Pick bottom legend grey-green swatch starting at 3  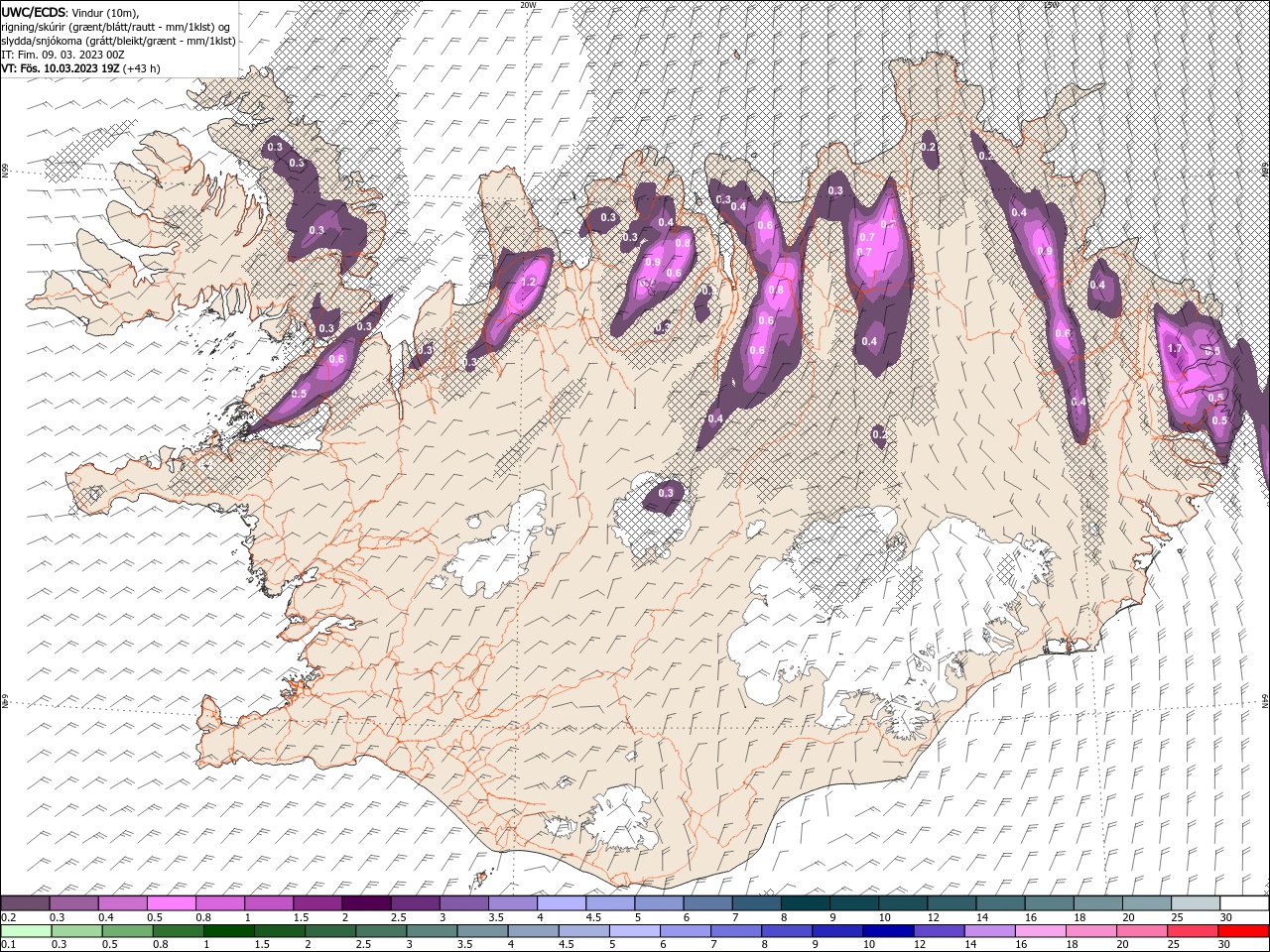point(431,931)
